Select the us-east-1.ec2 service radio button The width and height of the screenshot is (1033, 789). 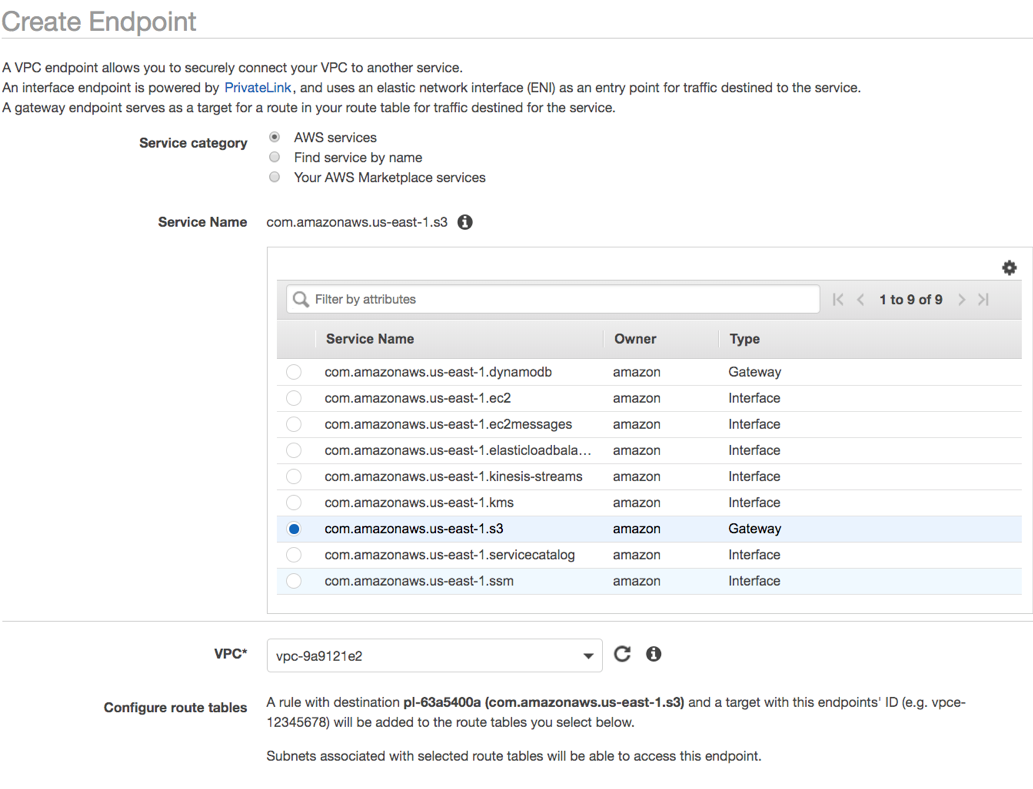pyautogui.click(x=294, y=398)
